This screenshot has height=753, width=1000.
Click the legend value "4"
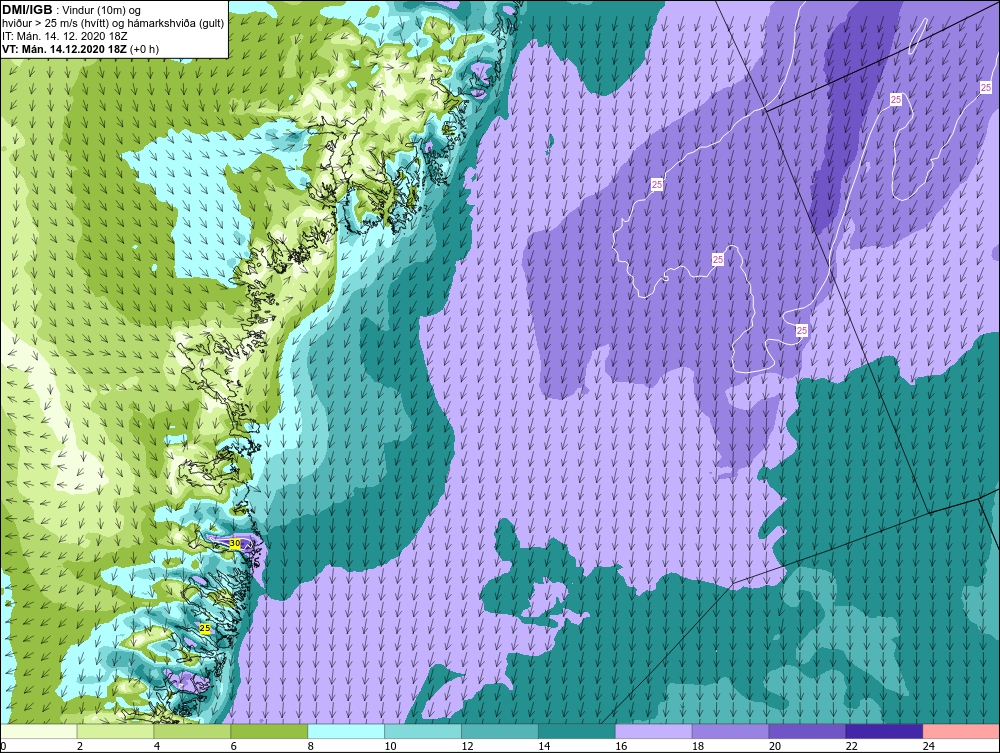(x=157, y=746)
